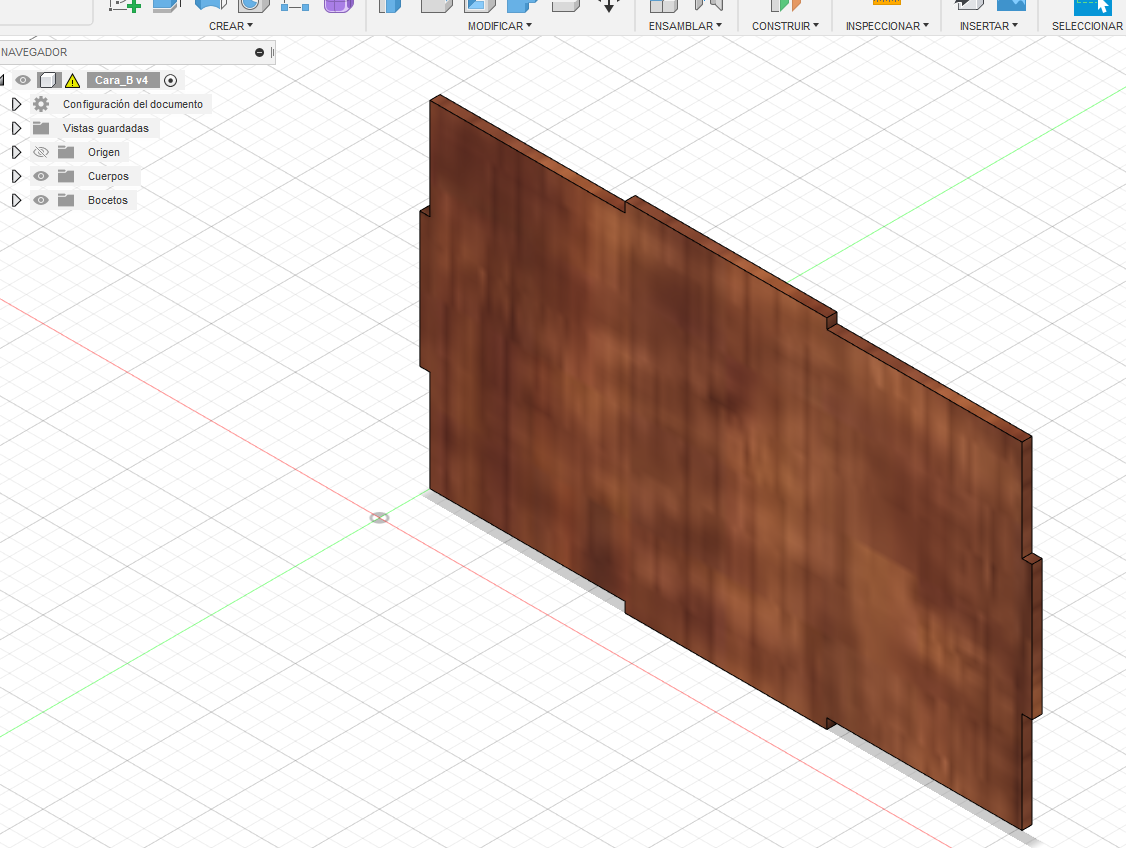Expand the Bocetos node
Screen dimensions: 1126x848
pyautogui.click(x=16, y=200)
